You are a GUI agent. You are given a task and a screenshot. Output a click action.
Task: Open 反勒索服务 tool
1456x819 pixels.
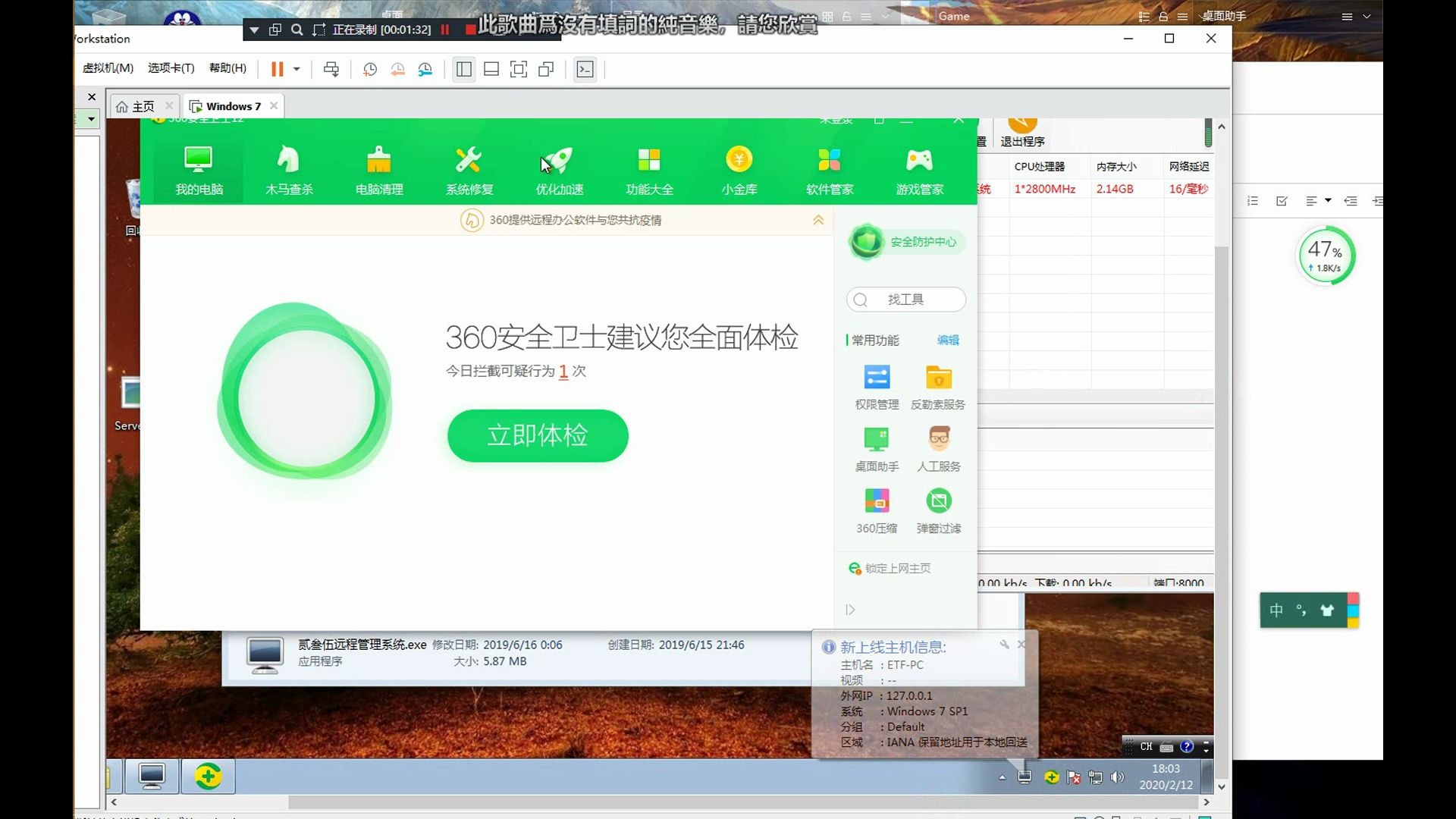click(938, 388)
